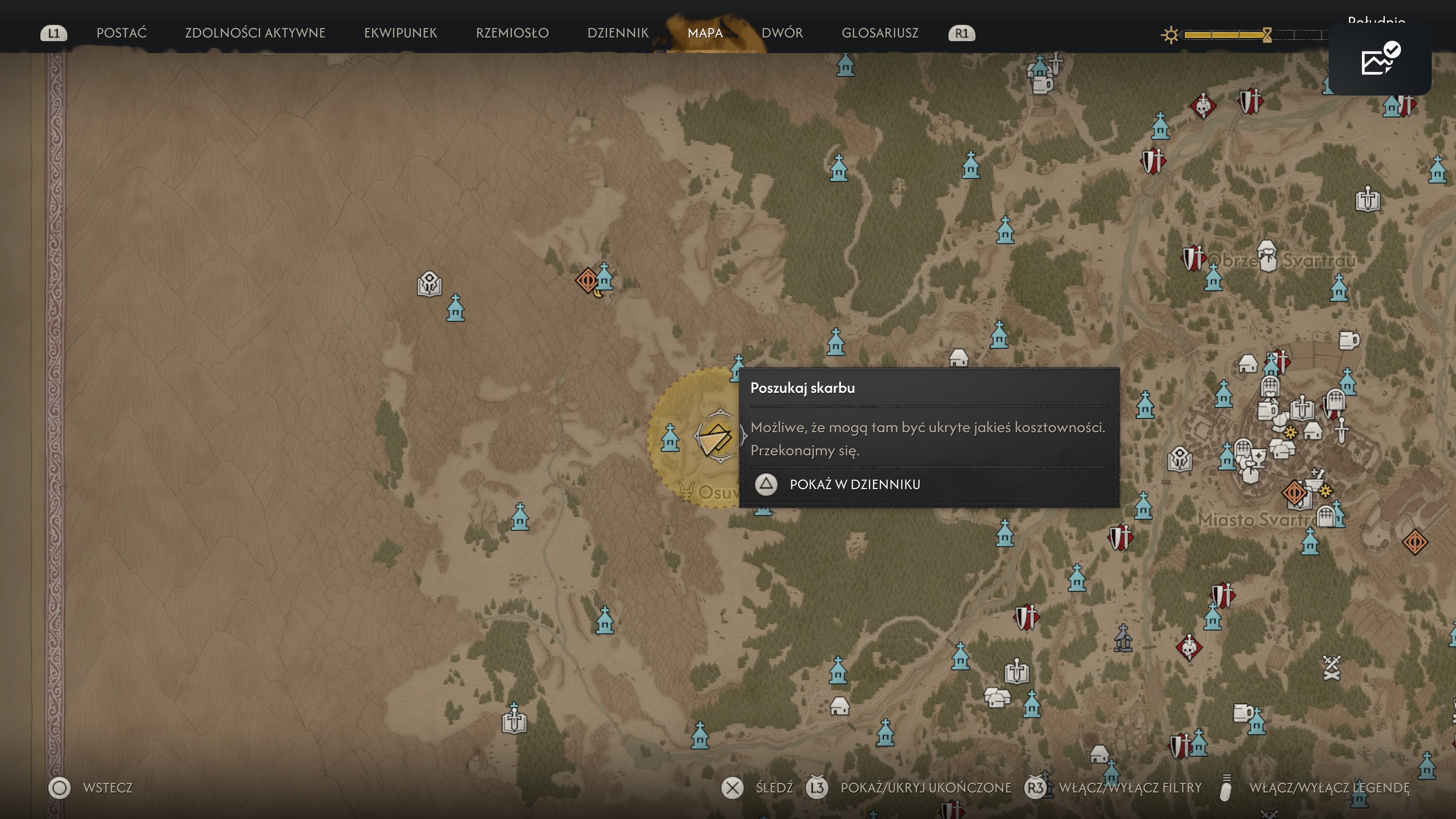The image size is (1456, 819).
Task: Open the DZIENNIK tab
Action: tap(618, 33)
